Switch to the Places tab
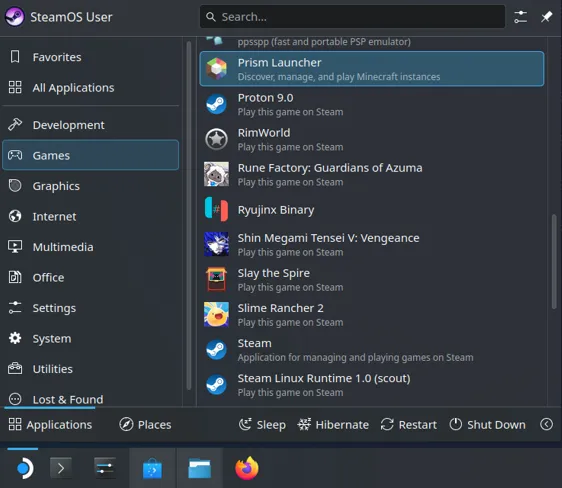Image resolution: width=562 pixels, height=488 pixels. pos(145,425)
